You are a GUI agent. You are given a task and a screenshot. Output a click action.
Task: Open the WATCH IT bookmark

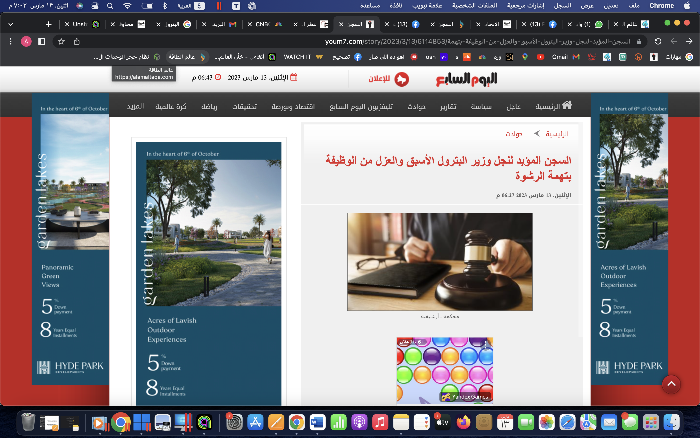303,57
